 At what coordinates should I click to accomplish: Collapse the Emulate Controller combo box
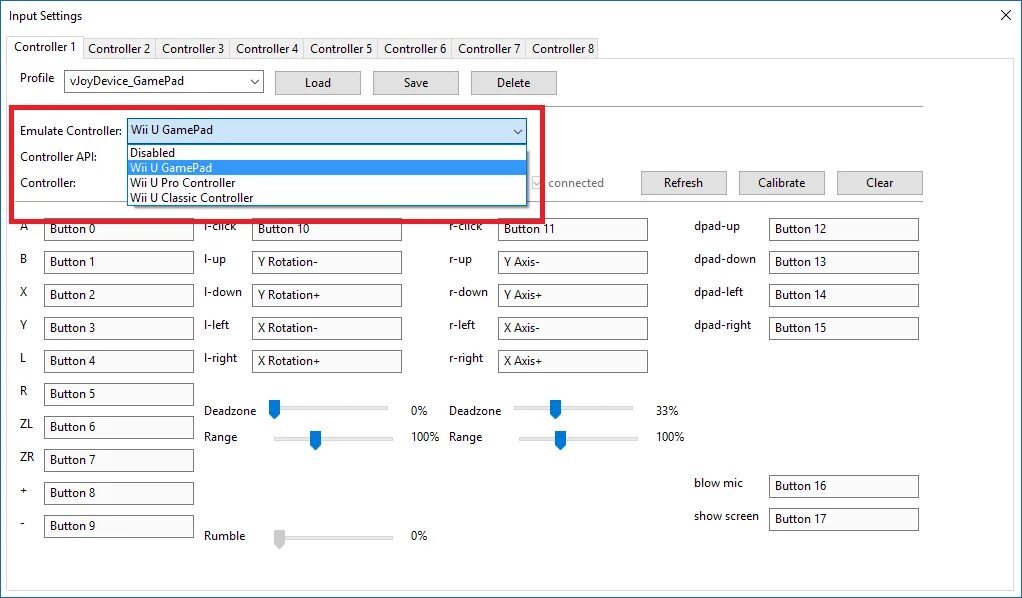[x=327, y=130]
